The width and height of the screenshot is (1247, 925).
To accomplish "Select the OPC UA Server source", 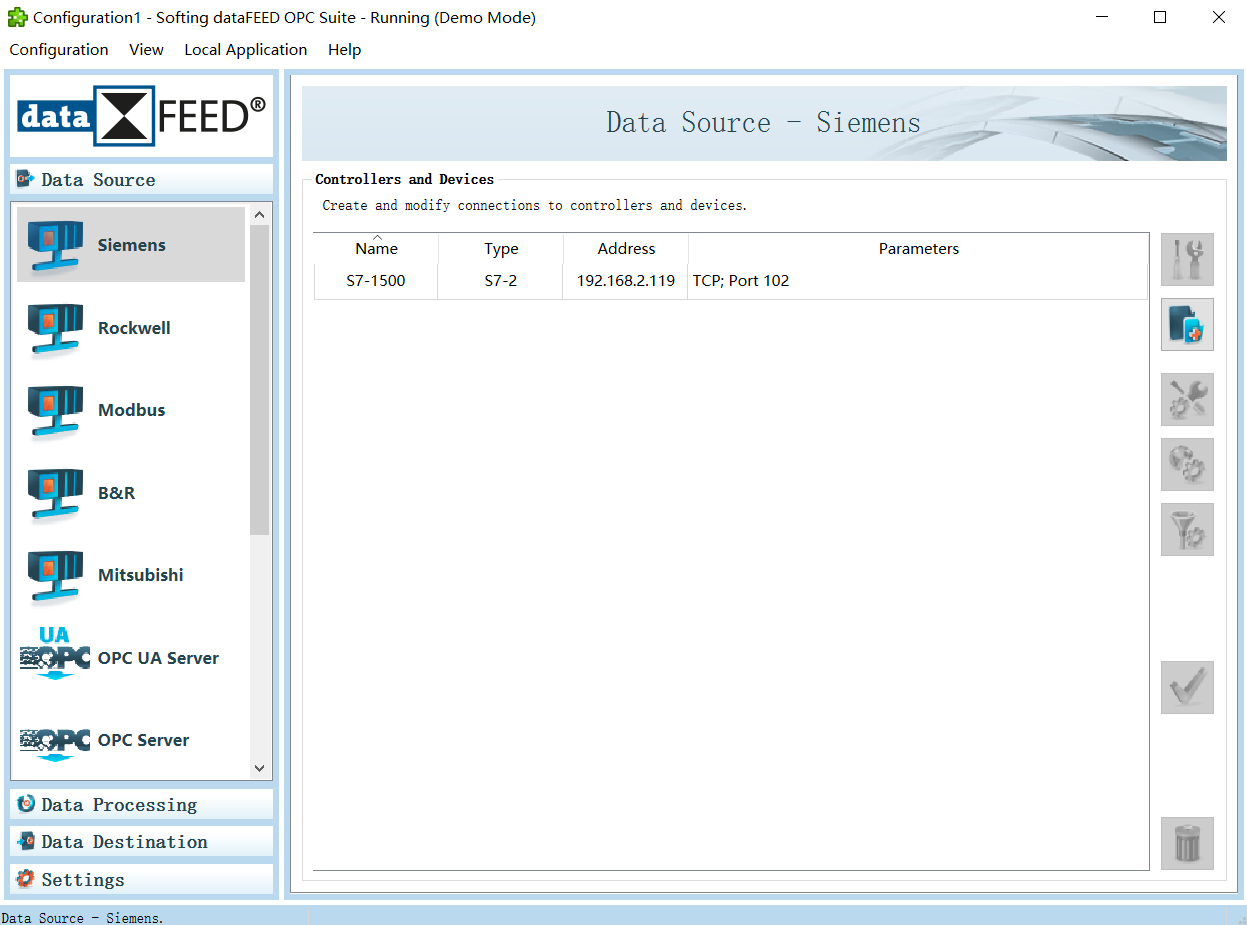I will [130, 657].
